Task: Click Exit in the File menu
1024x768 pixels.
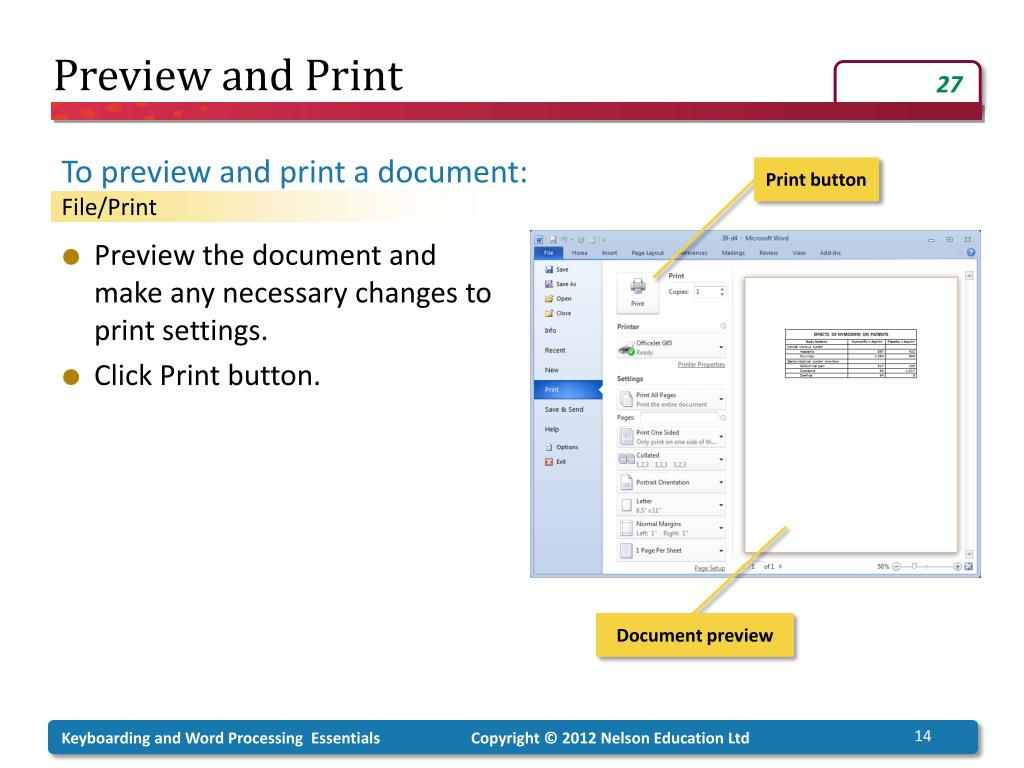Action: [556, 462]
